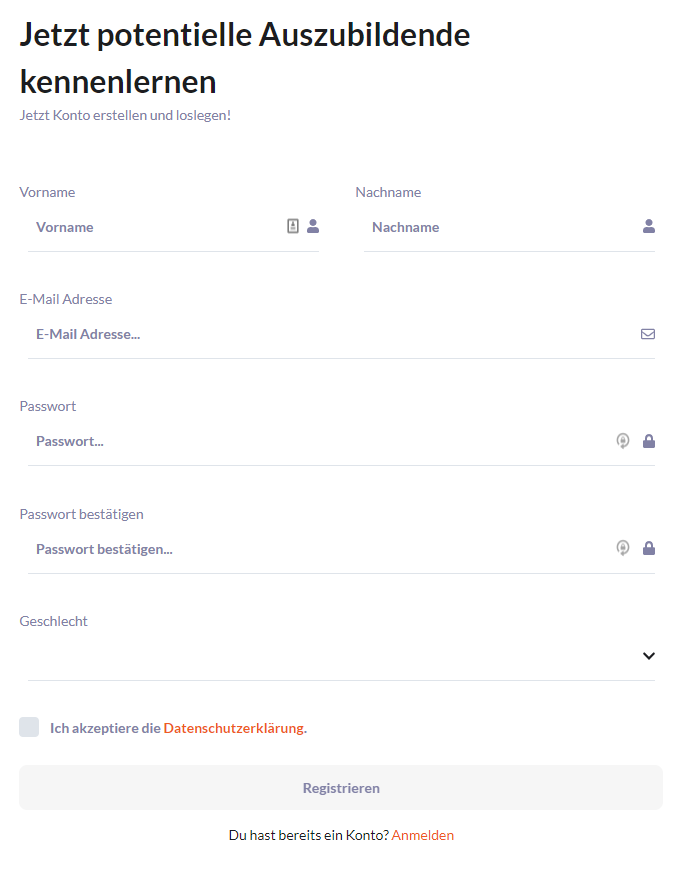Click into the Passwort input field
The width and height of the screenshot is (682, 870).
[341, 442]
